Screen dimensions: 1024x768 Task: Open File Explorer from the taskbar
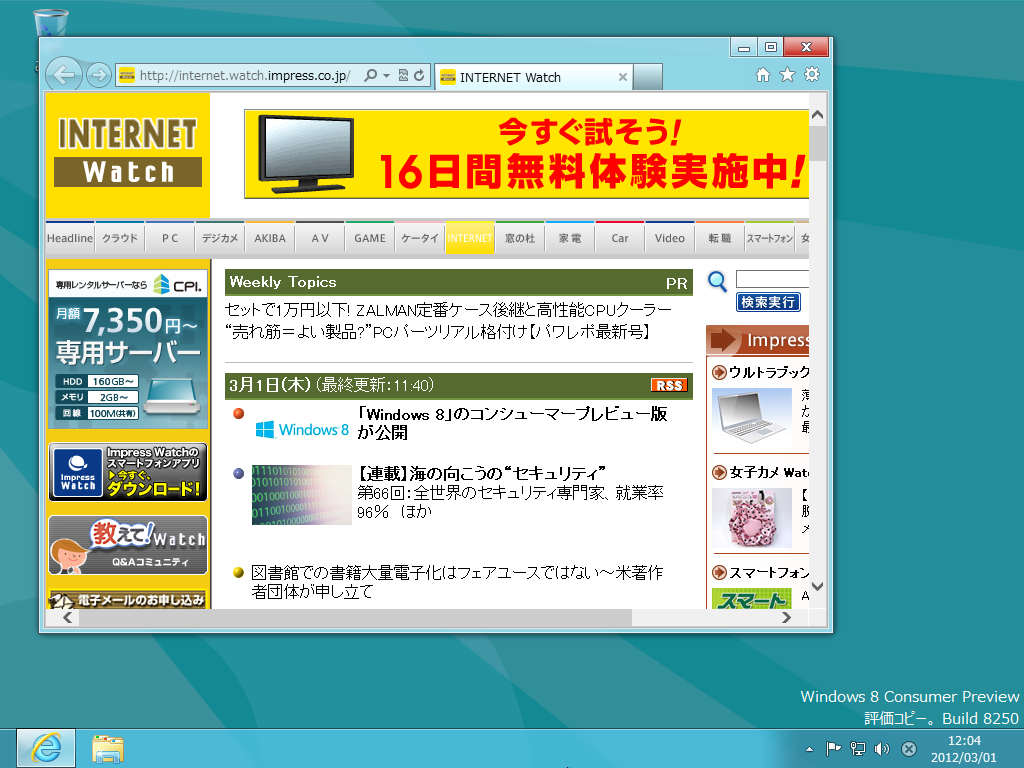point(108,749)
